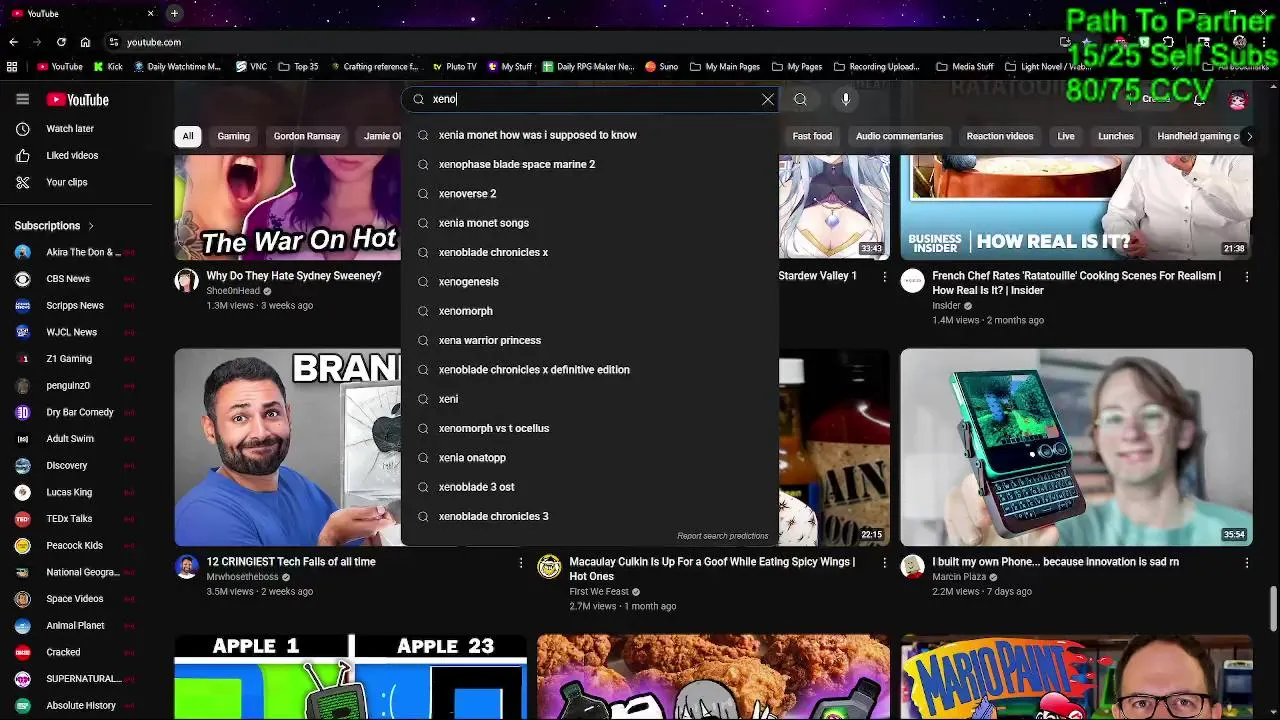Choose suggestion xenoblade 3 ost
The height and width of the screenshot is (720, 1280).
590,487
